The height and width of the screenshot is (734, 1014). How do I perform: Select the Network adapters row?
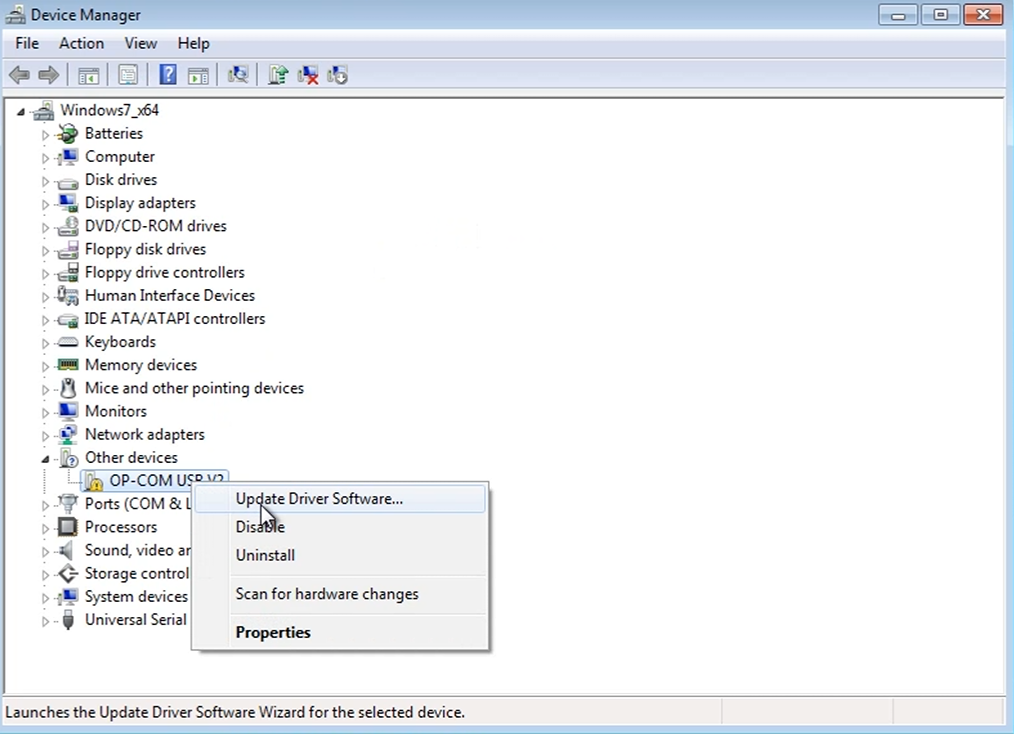[145, 435]
